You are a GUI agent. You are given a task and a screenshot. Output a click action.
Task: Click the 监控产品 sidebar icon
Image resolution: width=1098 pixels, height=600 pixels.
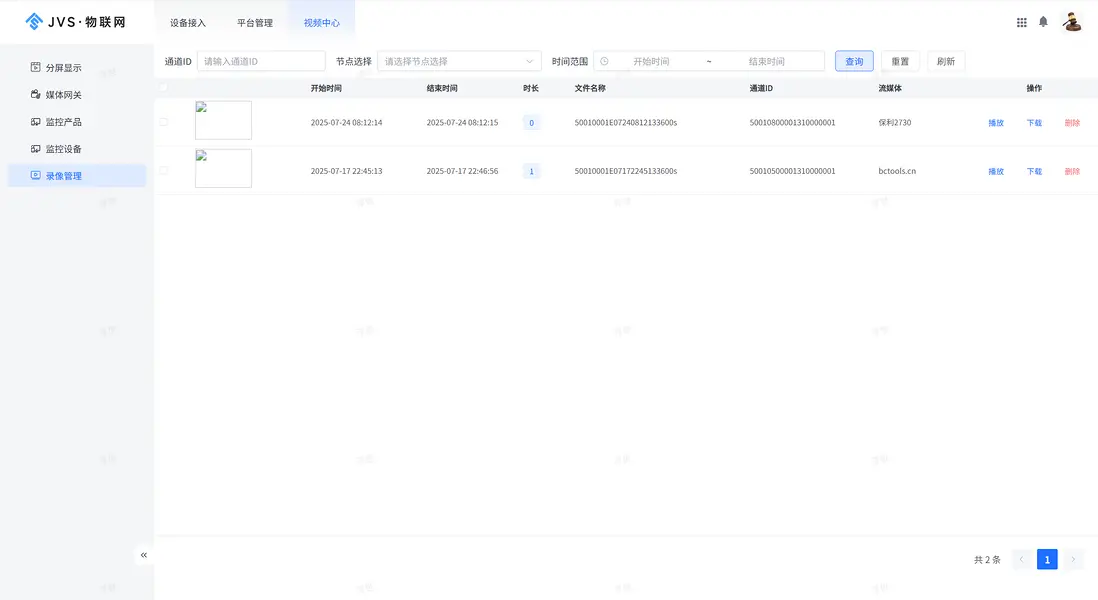36,122
